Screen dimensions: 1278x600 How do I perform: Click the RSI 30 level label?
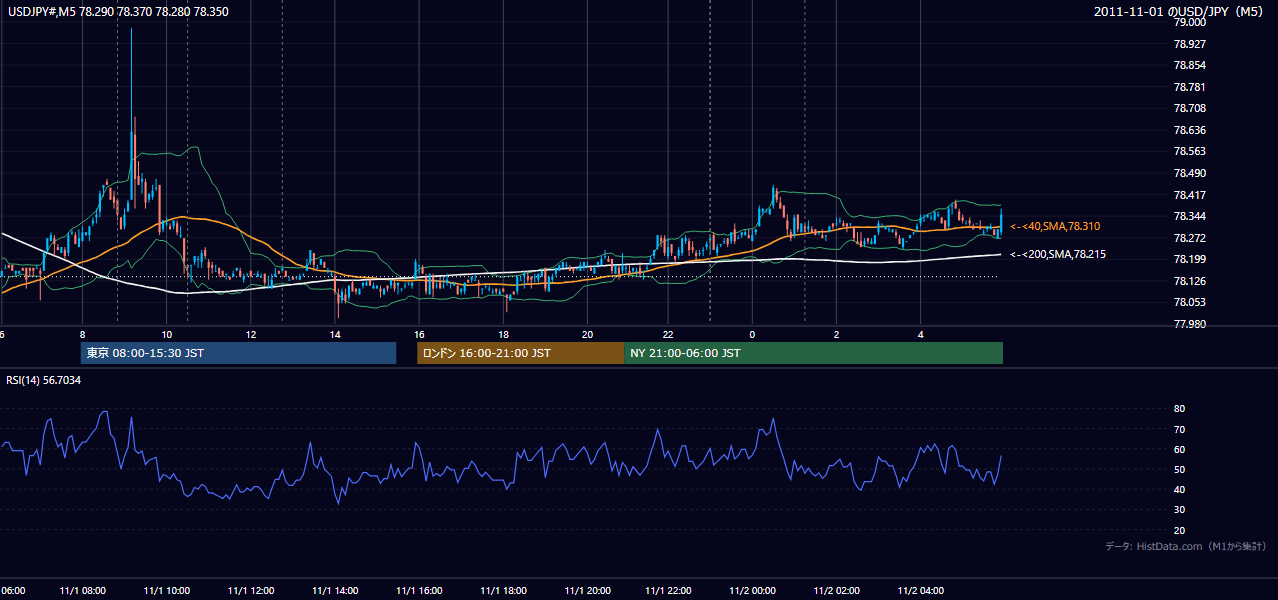tap(1179, 510)
